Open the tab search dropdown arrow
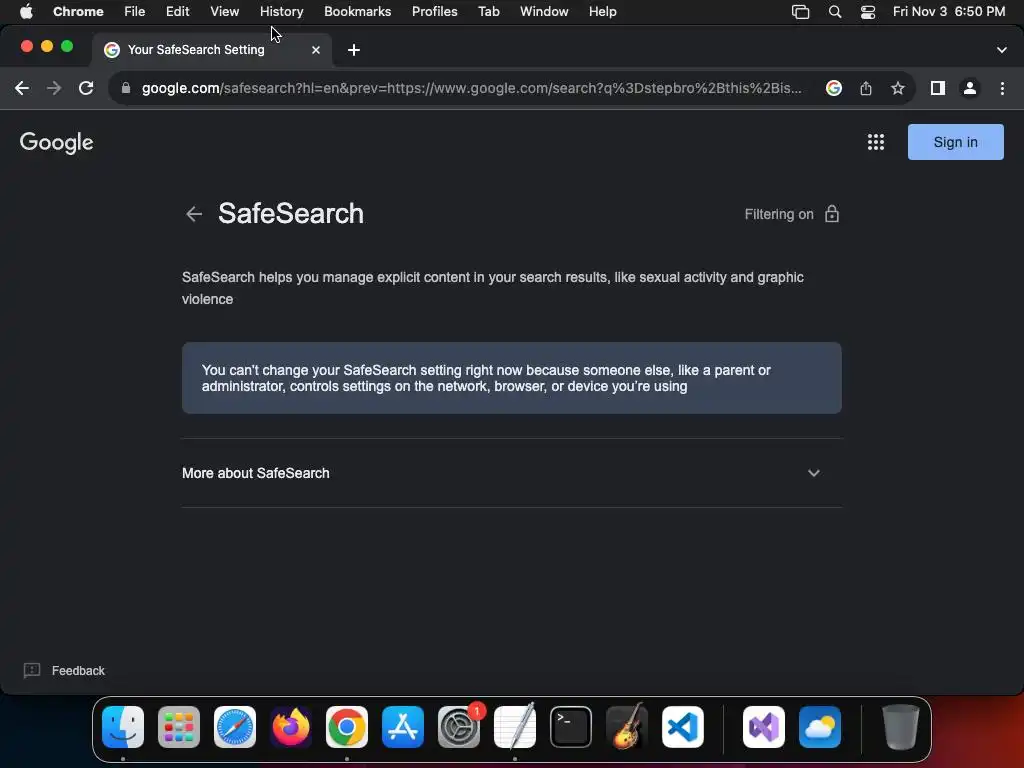 (1002, 50)
